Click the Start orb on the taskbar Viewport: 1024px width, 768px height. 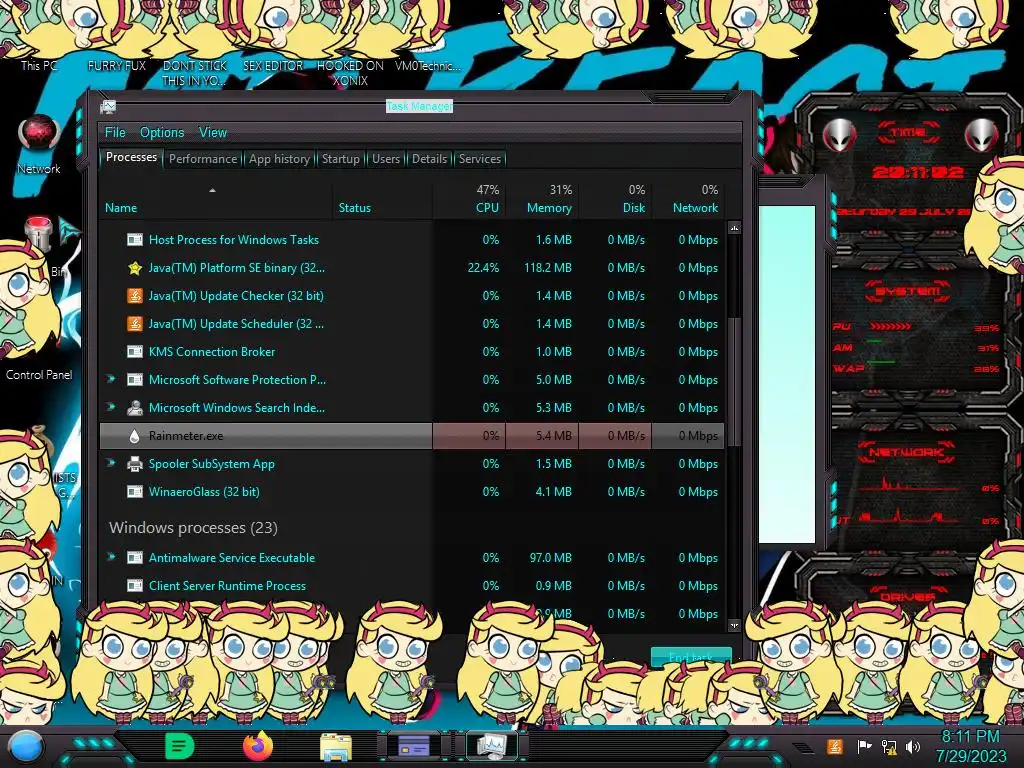25,746
